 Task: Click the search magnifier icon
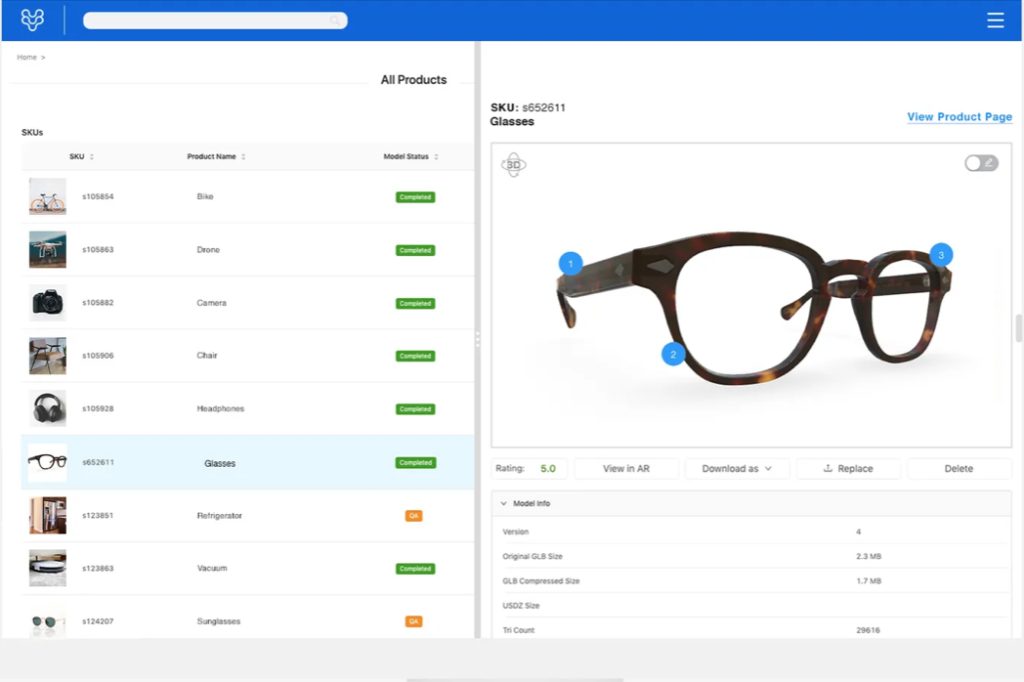[x=335, y=20]
